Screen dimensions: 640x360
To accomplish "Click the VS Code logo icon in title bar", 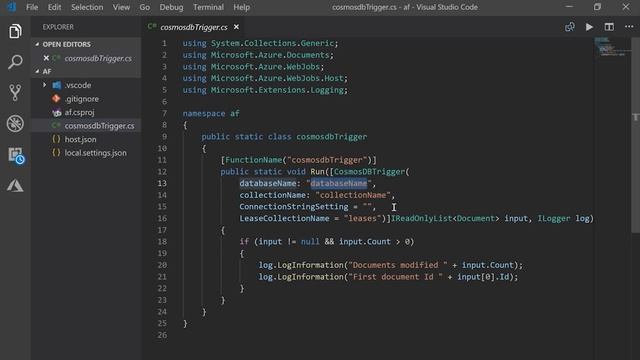I will tap(11, 7).
